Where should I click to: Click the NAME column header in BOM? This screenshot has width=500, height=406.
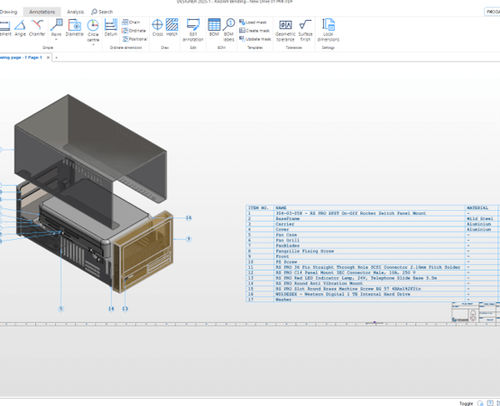click(x=281, y=208)
